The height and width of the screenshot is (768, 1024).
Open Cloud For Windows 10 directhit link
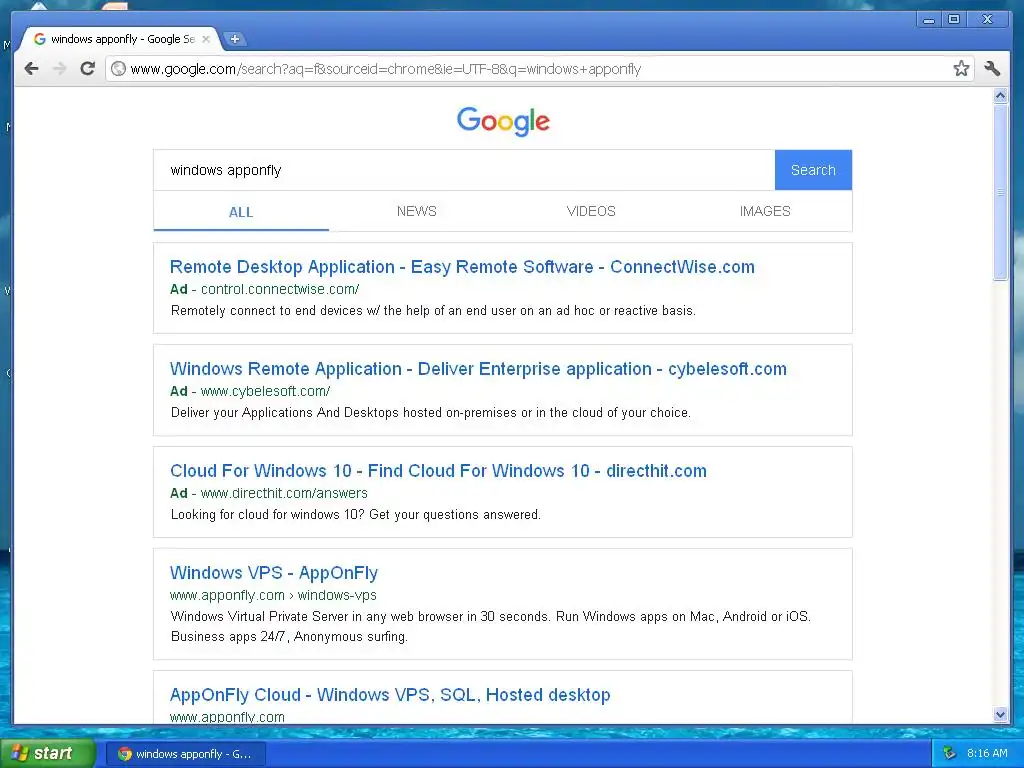pyautogui.click(x=438, y=471)
